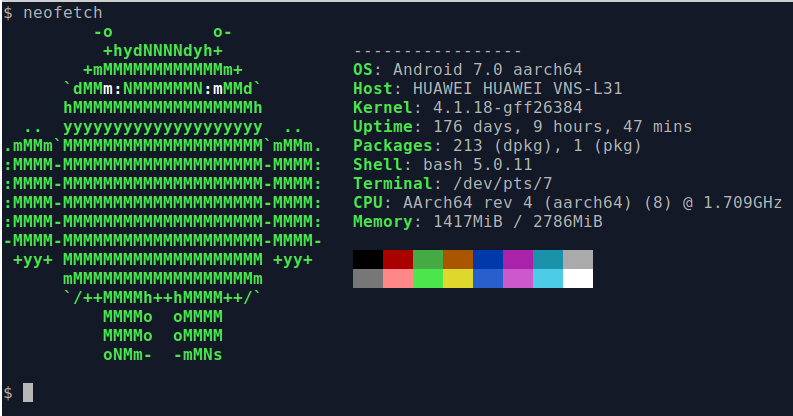The height and width of the screenshot is (416, 793).
Task: Click the Shell line reading bash 5.0.11
Action: click(x=443, y=164)
